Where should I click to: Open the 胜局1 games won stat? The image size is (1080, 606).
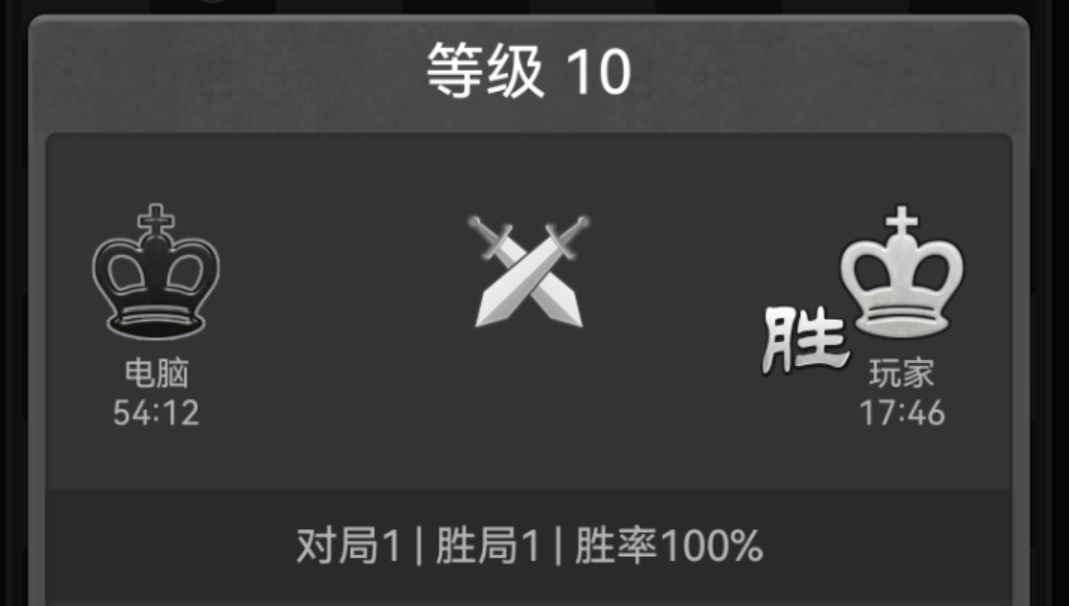click(x=488, y=546)
